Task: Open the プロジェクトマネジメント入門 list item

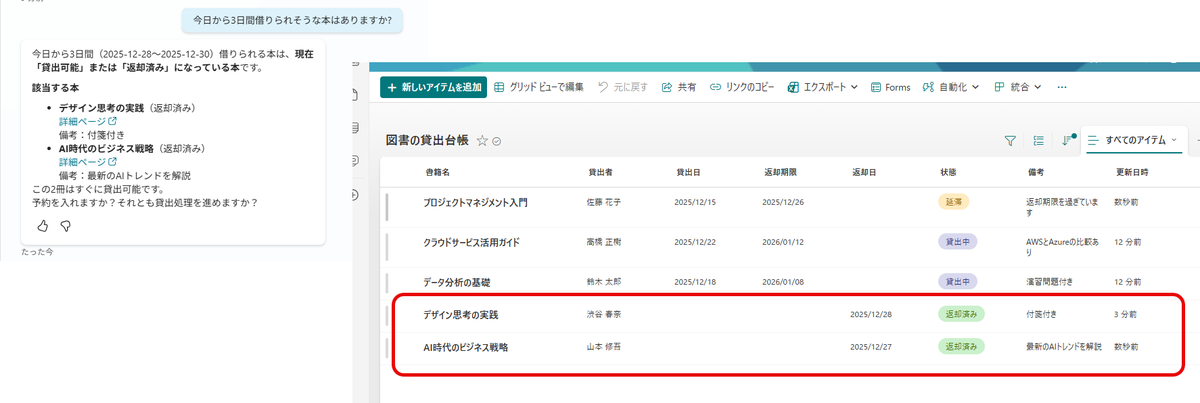Action: [x=475, y=202]
